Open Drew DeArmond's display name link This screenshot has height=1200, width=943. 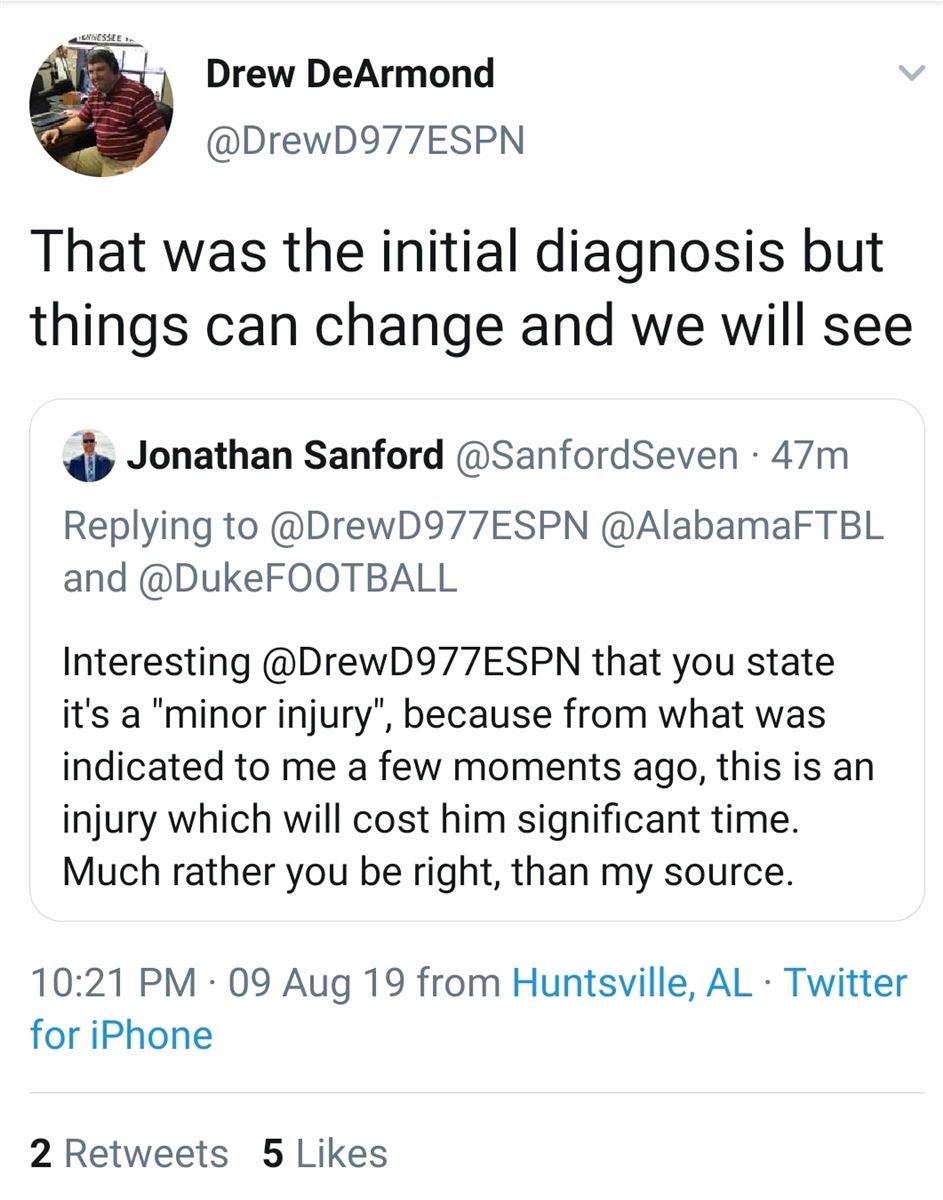click(x=350, y=74)
